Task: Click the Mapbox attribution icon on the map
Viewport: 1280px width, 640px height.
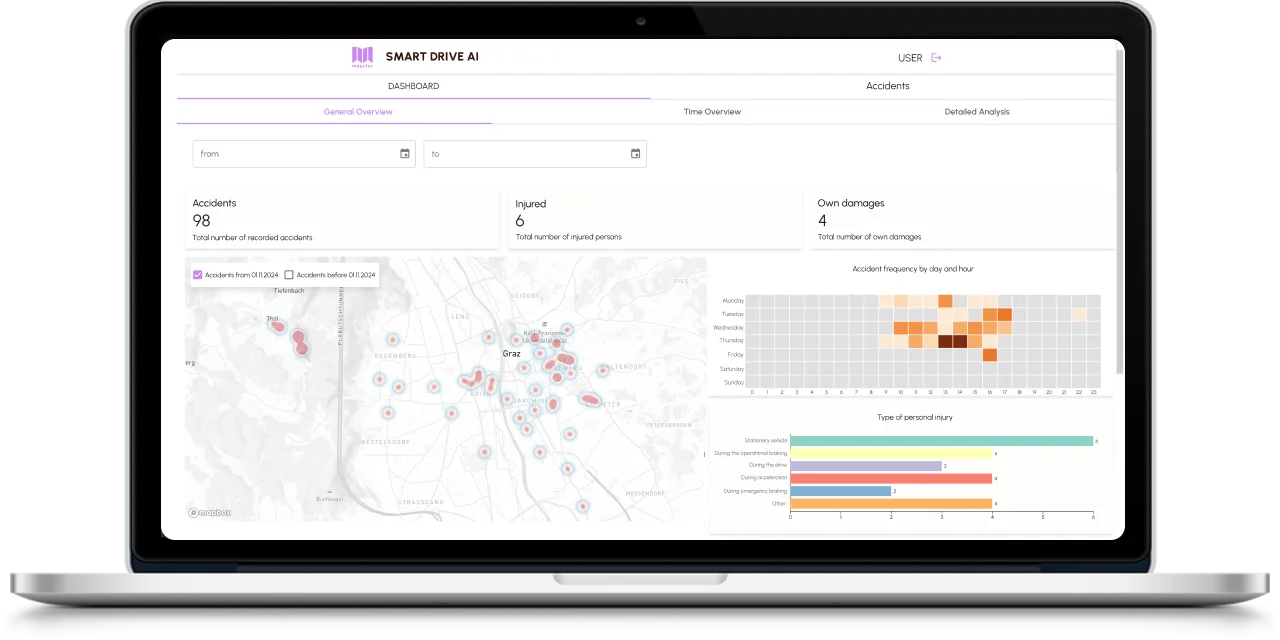Action: [x=192, y=512]
